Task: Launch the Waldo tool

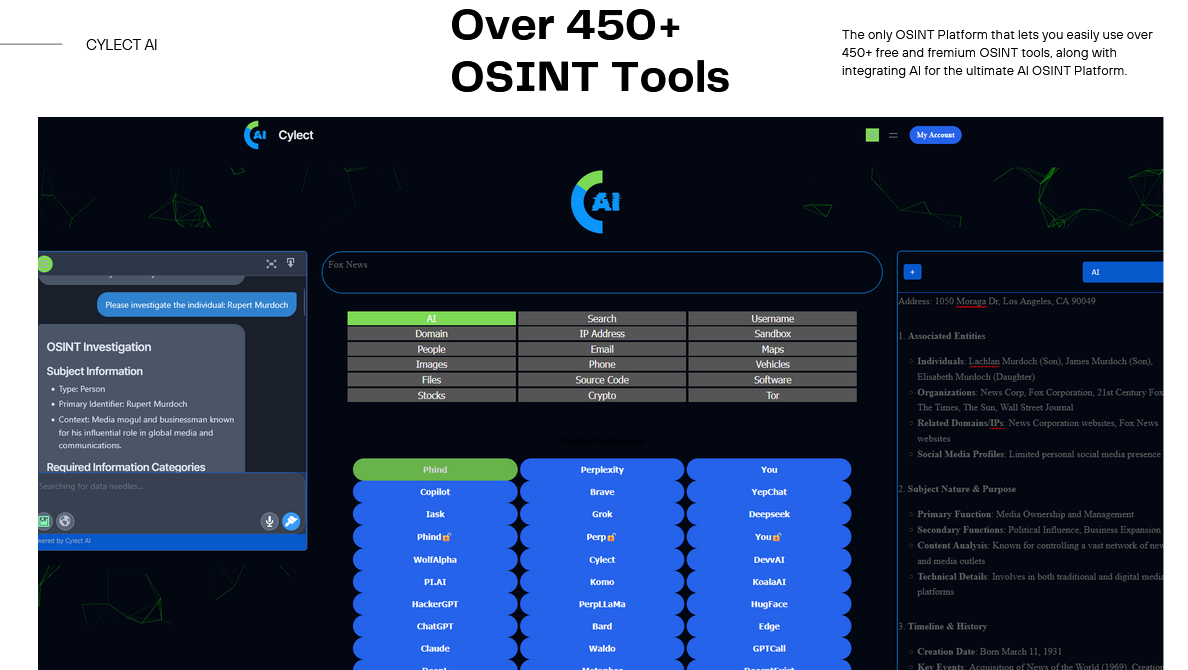Action: coord(602,648)
